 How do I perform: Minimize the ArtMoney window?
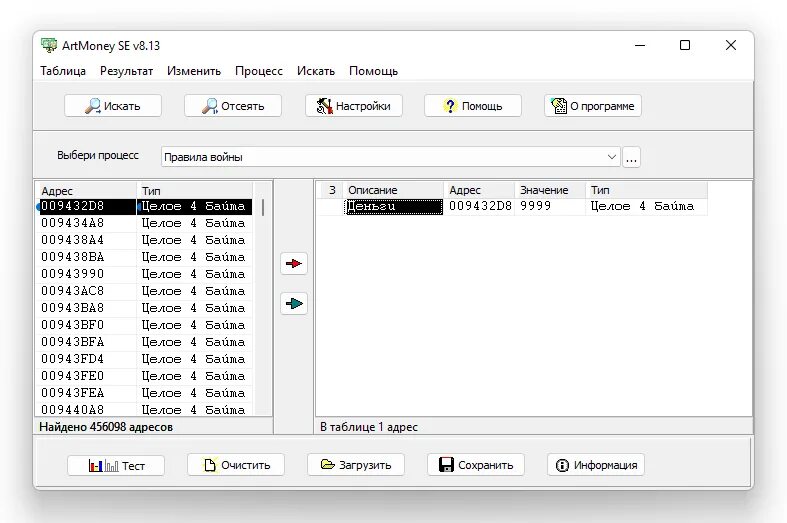coord(640,45)
